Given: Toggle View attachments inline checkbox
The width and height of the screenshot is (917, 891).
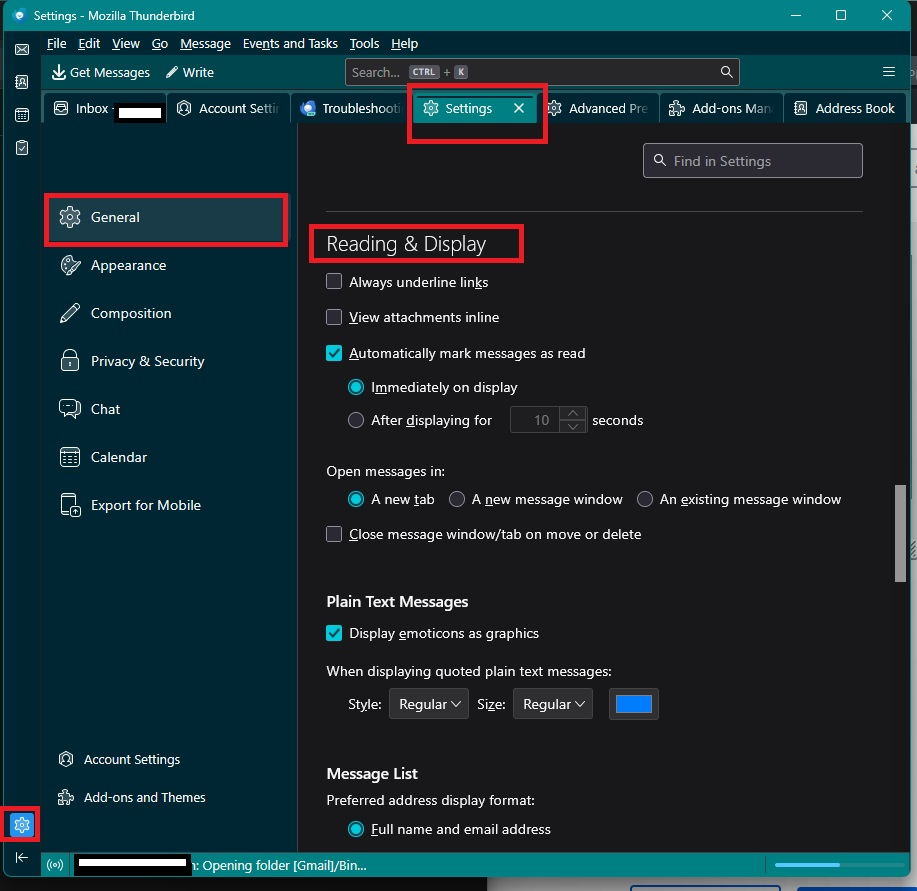Looking at the screenshot, I should (x=335, y=317).
